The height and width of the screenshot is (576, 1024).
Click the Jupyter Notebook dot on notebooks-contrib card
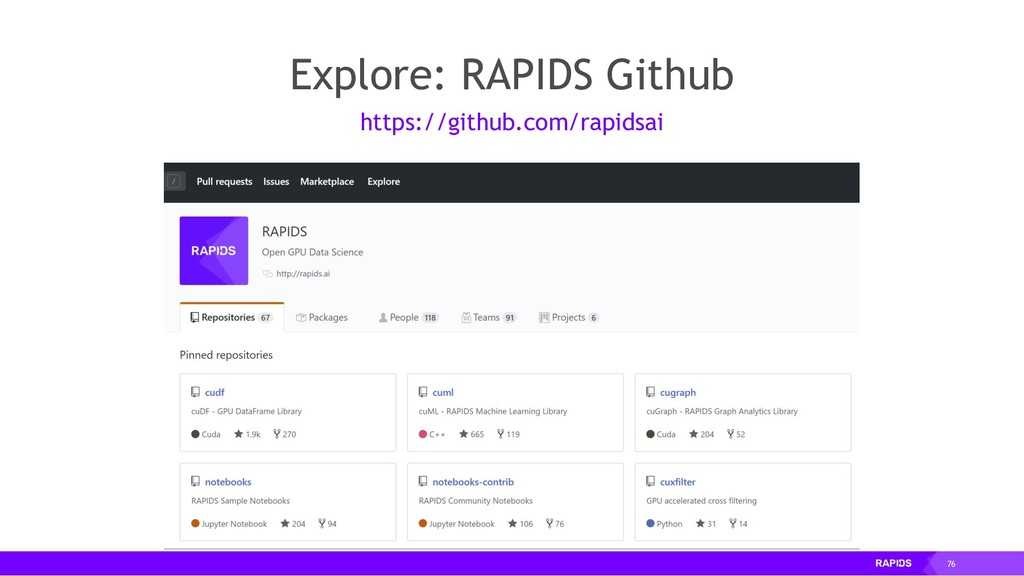pyautogui.click(x=423, y=523)
